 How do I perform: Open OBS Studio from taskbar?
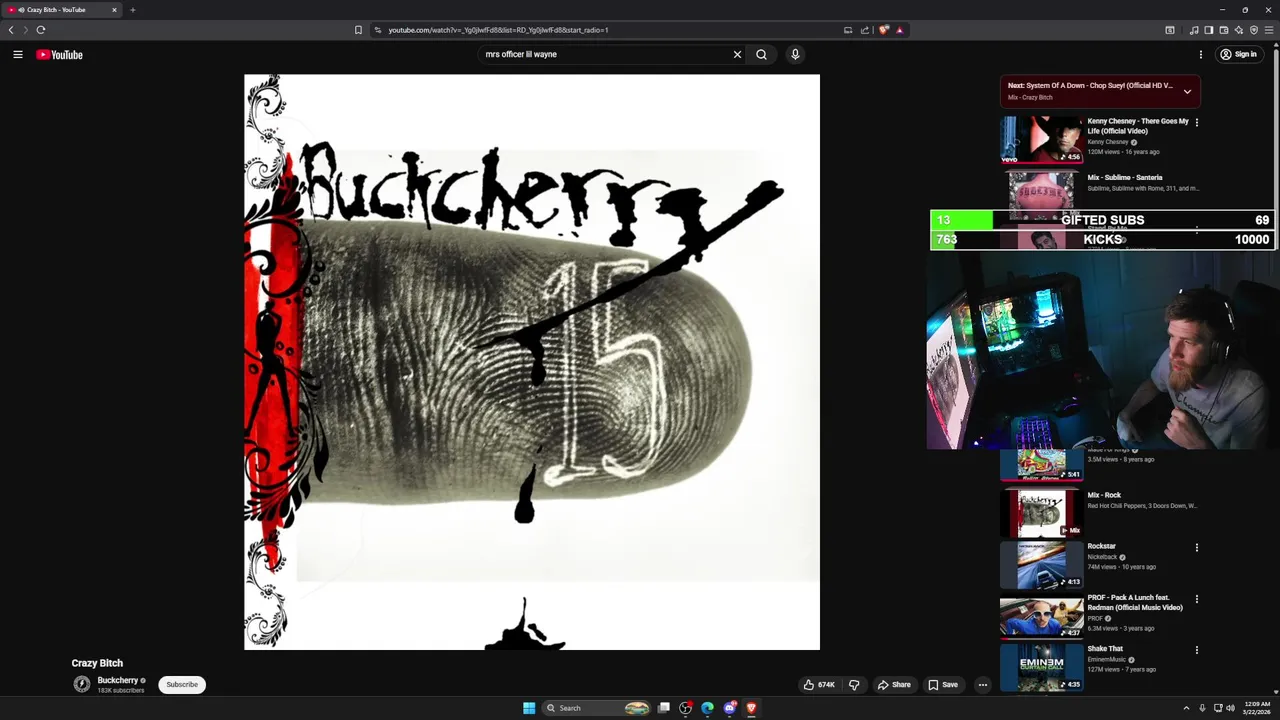coord(686,708)
